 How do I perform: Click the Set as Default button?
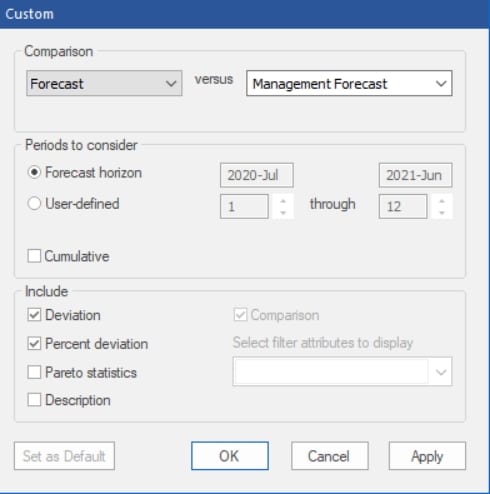[64, 456]
